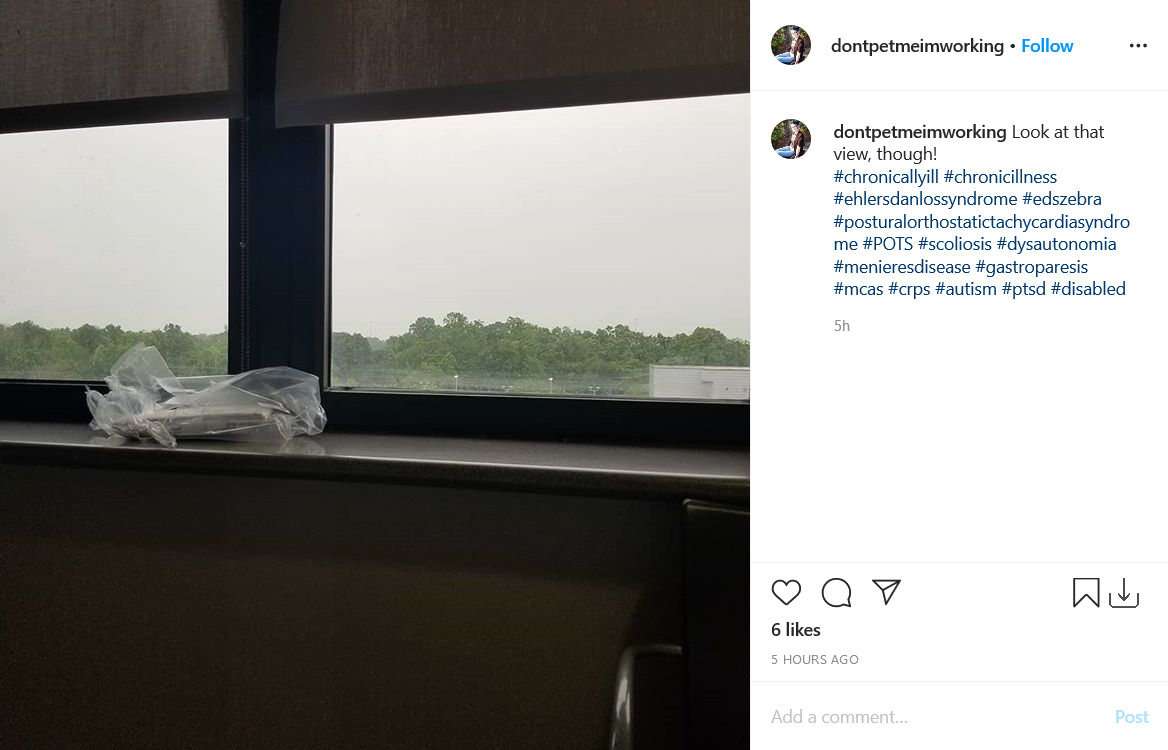
Task: Open the #disabled hashtag
Action: click(1088, 289)
